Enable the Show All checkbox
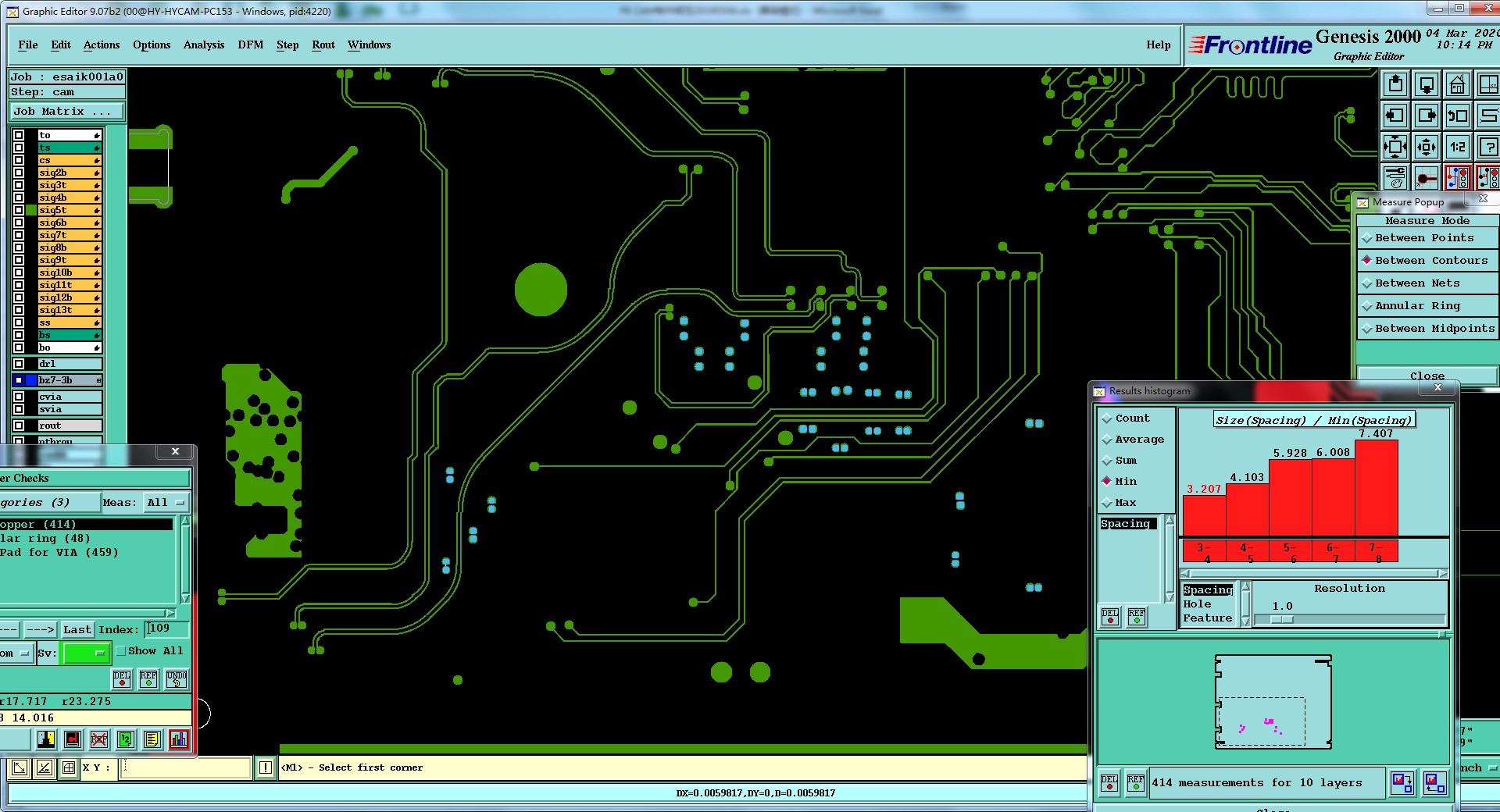Image resolution: width=1500 pixels, height=812 pixels. tap(121, 650)
